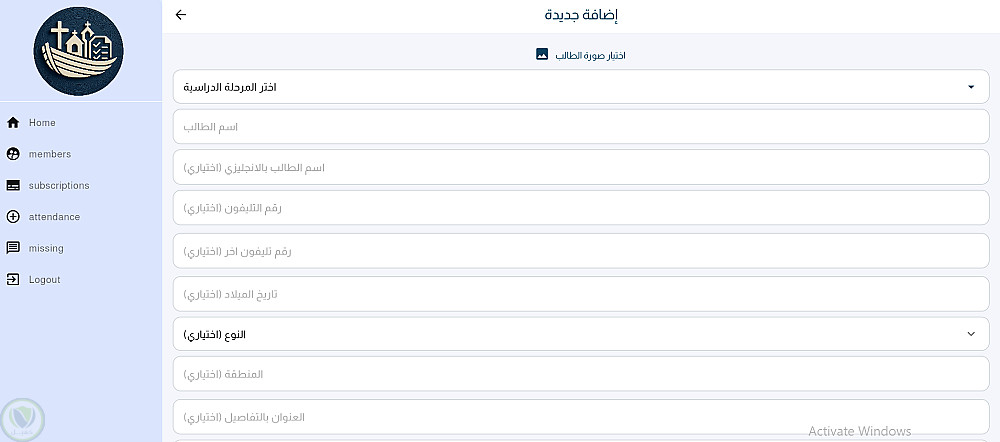Image resolution: width=1000 pixels, height=442 pixels.
Task: Click the missing chat-bubble icon
Action: pos(13,248)
